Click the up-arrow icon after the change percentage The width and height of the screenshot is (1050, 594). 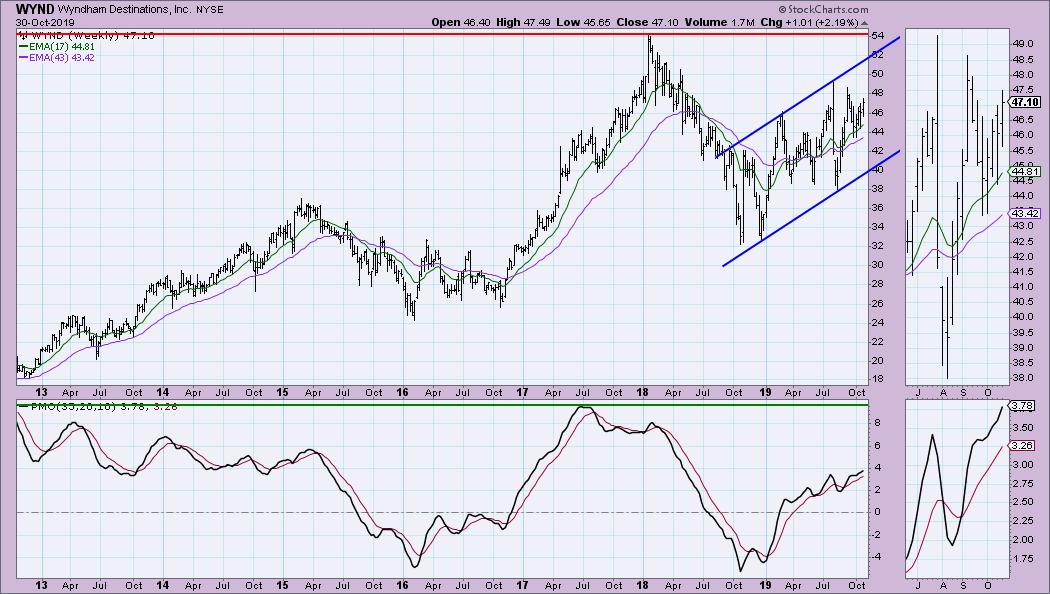click(864, 23)
